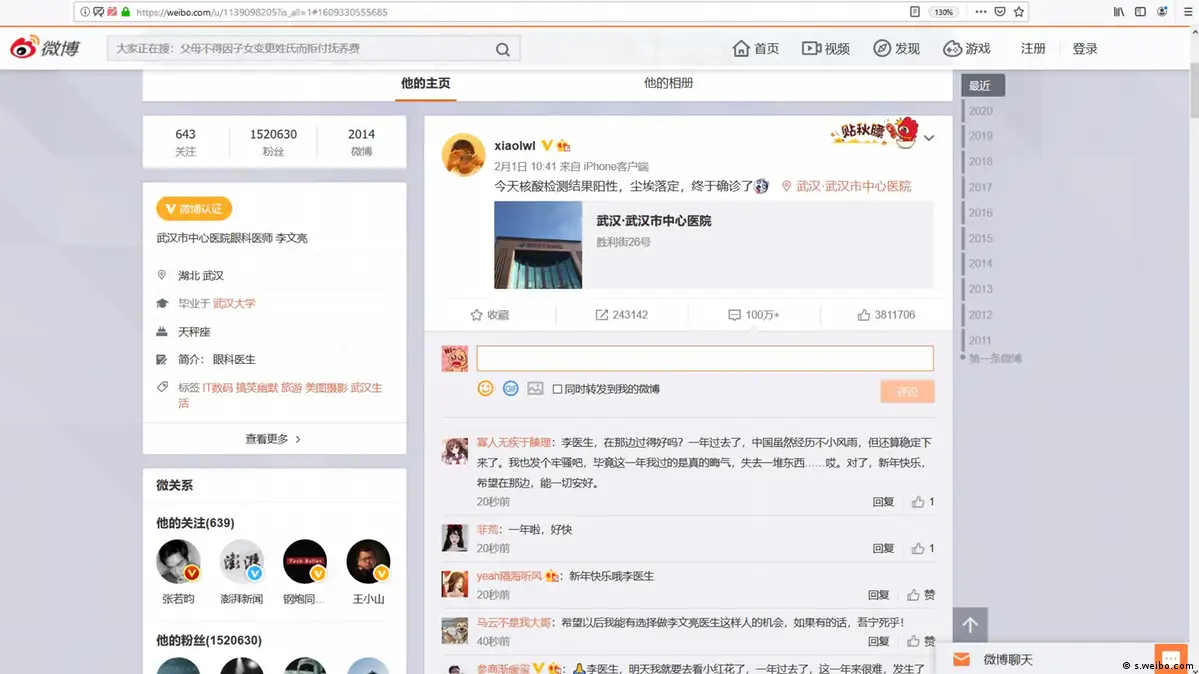The width and height of the screenshot is (1199, 674).
Task: Bookmark the page with the browser star icon
Action: 1019,12
